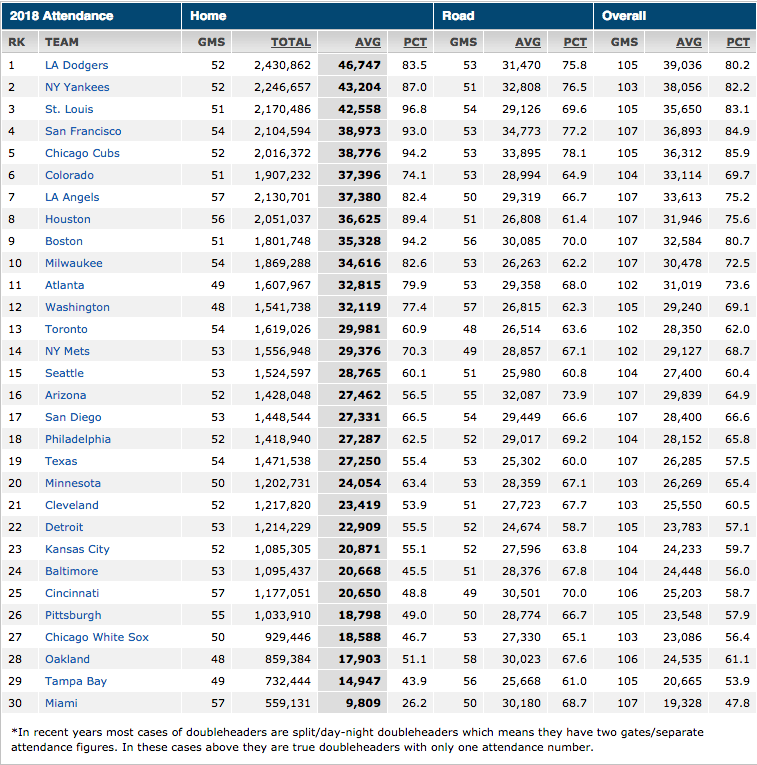Open the Detroit team link
The height and width of the screenshot is (765, 757).
pos(64,527)
